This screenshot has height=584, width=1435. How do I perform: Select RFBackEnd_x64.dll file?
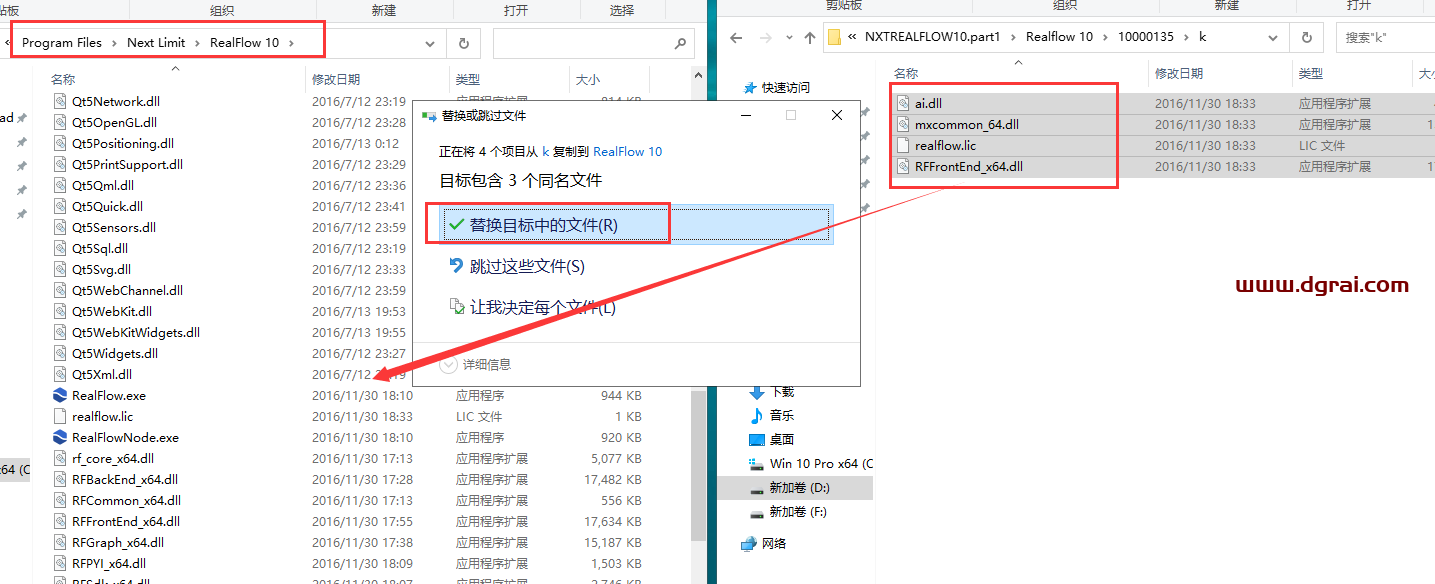point(125,479)
